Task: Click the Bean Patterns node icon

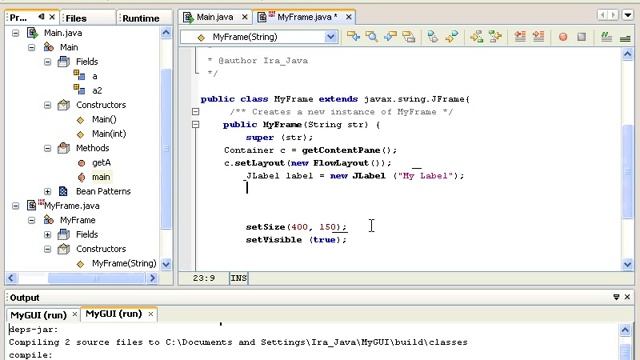Action: 63,191
